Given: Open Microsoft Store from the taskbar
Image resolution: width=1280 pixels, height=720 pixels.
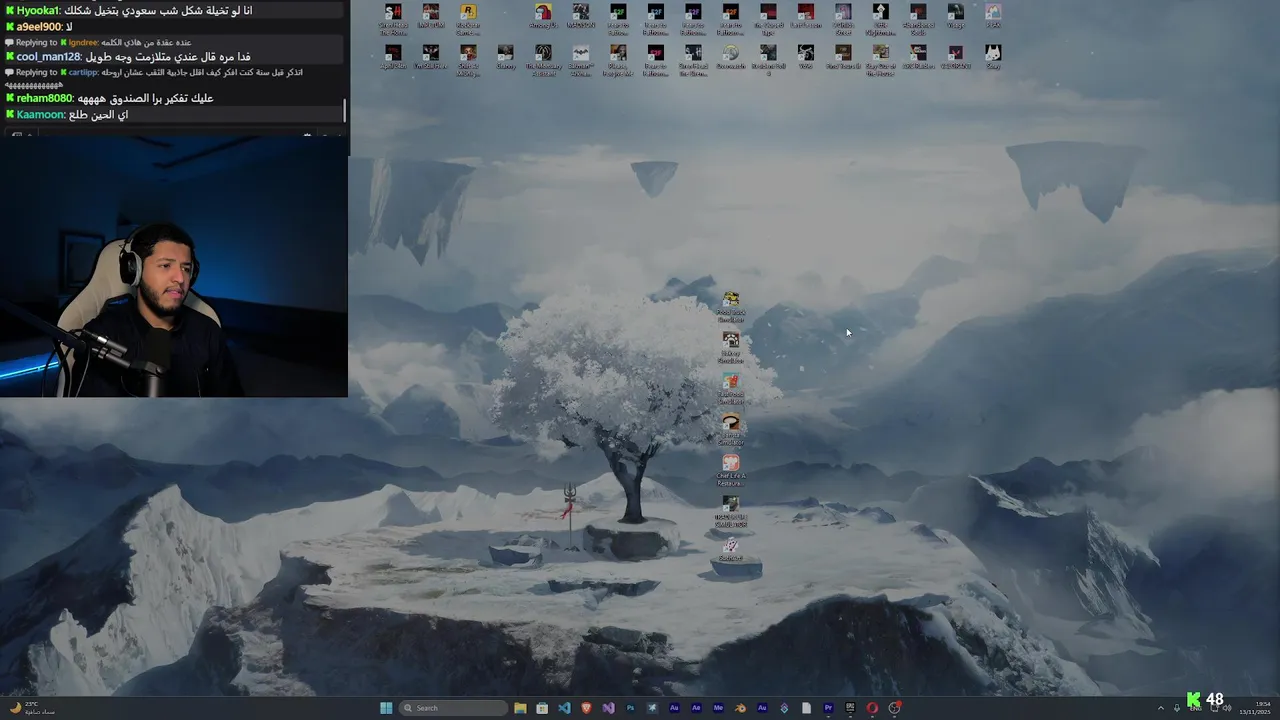Looking at the screenshot, I should click(542, 708).
